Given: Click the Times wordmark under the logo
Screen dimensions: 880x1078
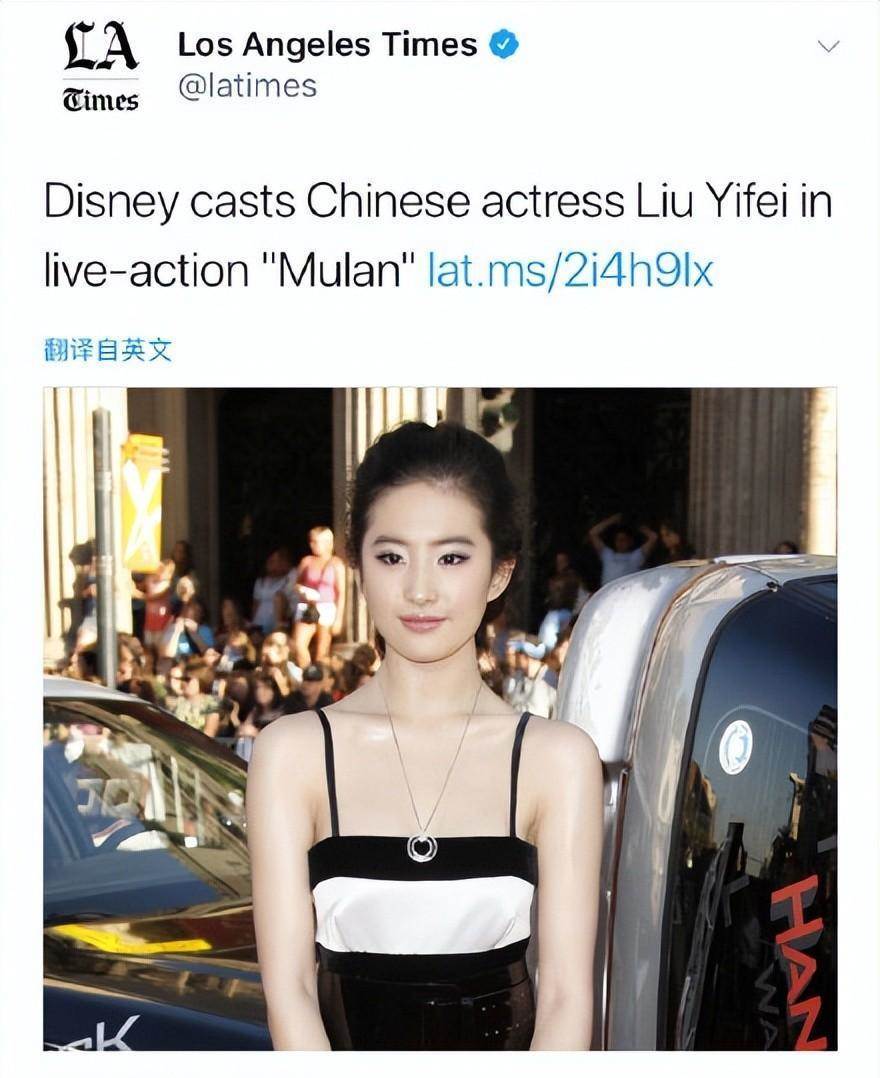Looking at the screenshot, I should click(100, 100).
